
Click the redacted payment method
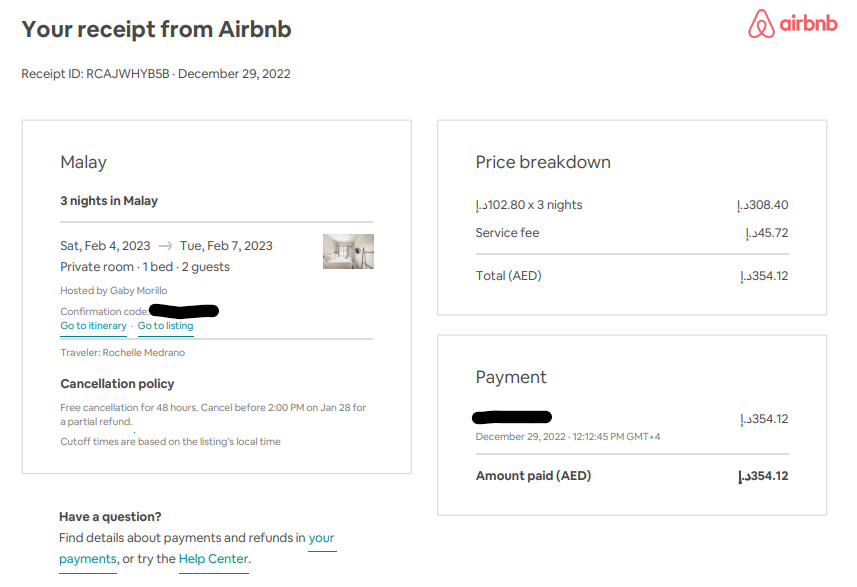(x=513, y=417)
